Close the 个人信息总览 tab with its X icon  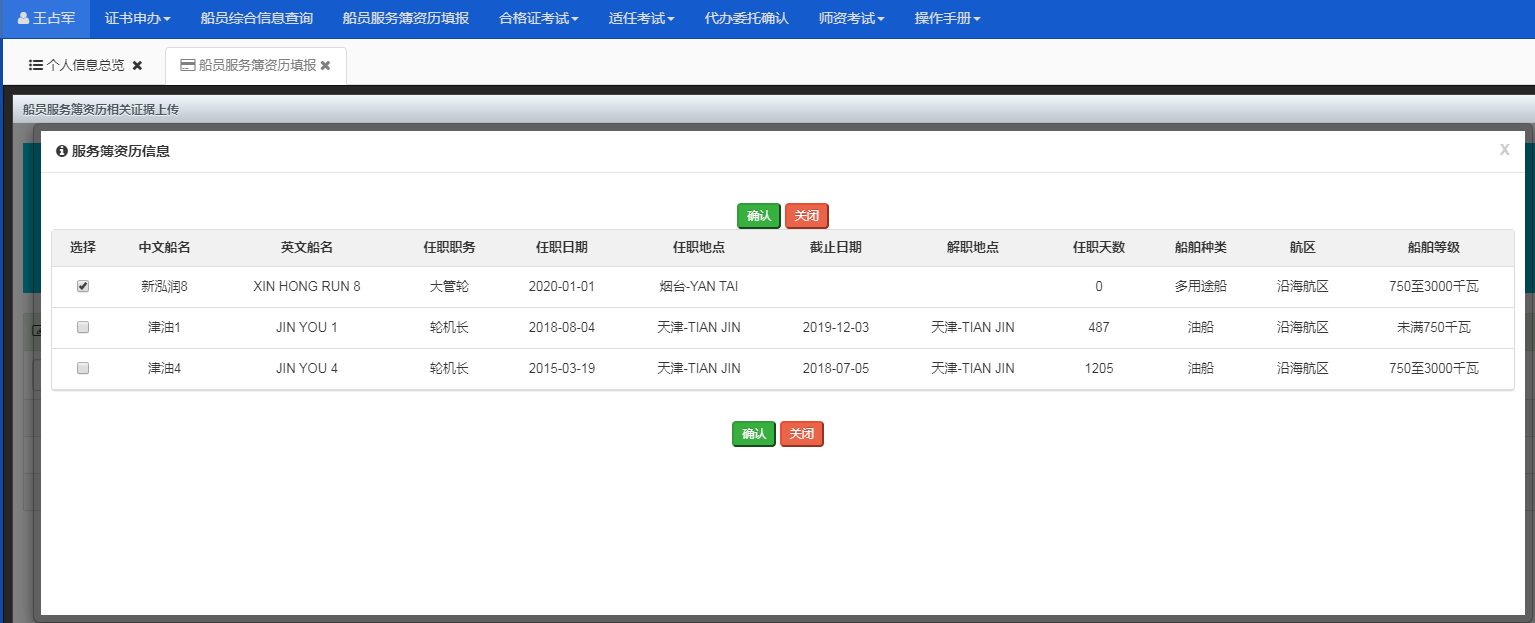(138, 65)
